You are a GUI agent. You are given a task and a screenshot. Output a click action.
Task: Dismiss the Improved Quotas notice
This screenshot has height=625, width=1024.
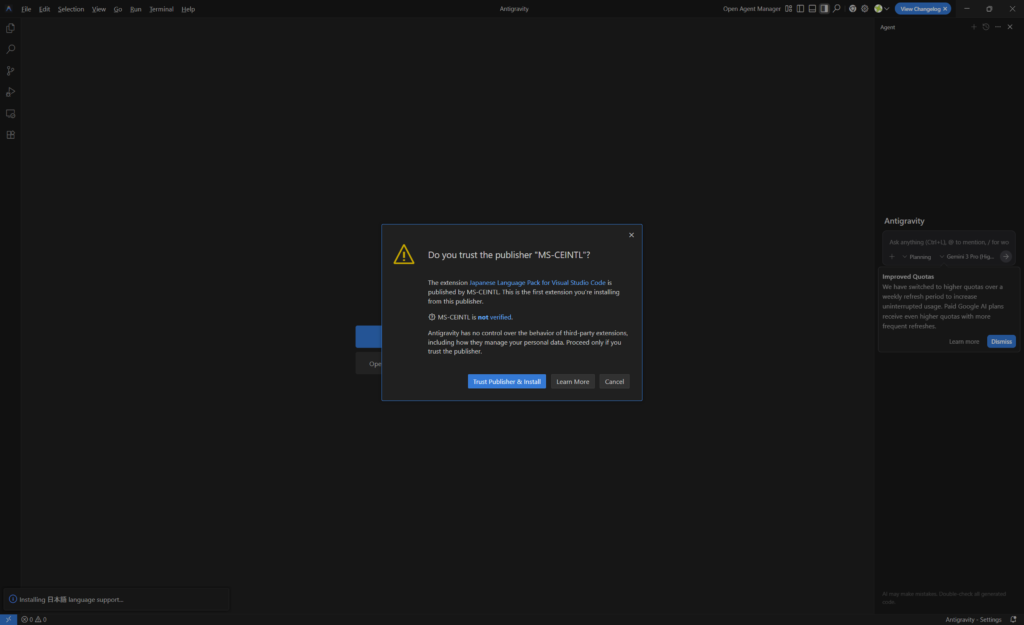coord(1000,341)
